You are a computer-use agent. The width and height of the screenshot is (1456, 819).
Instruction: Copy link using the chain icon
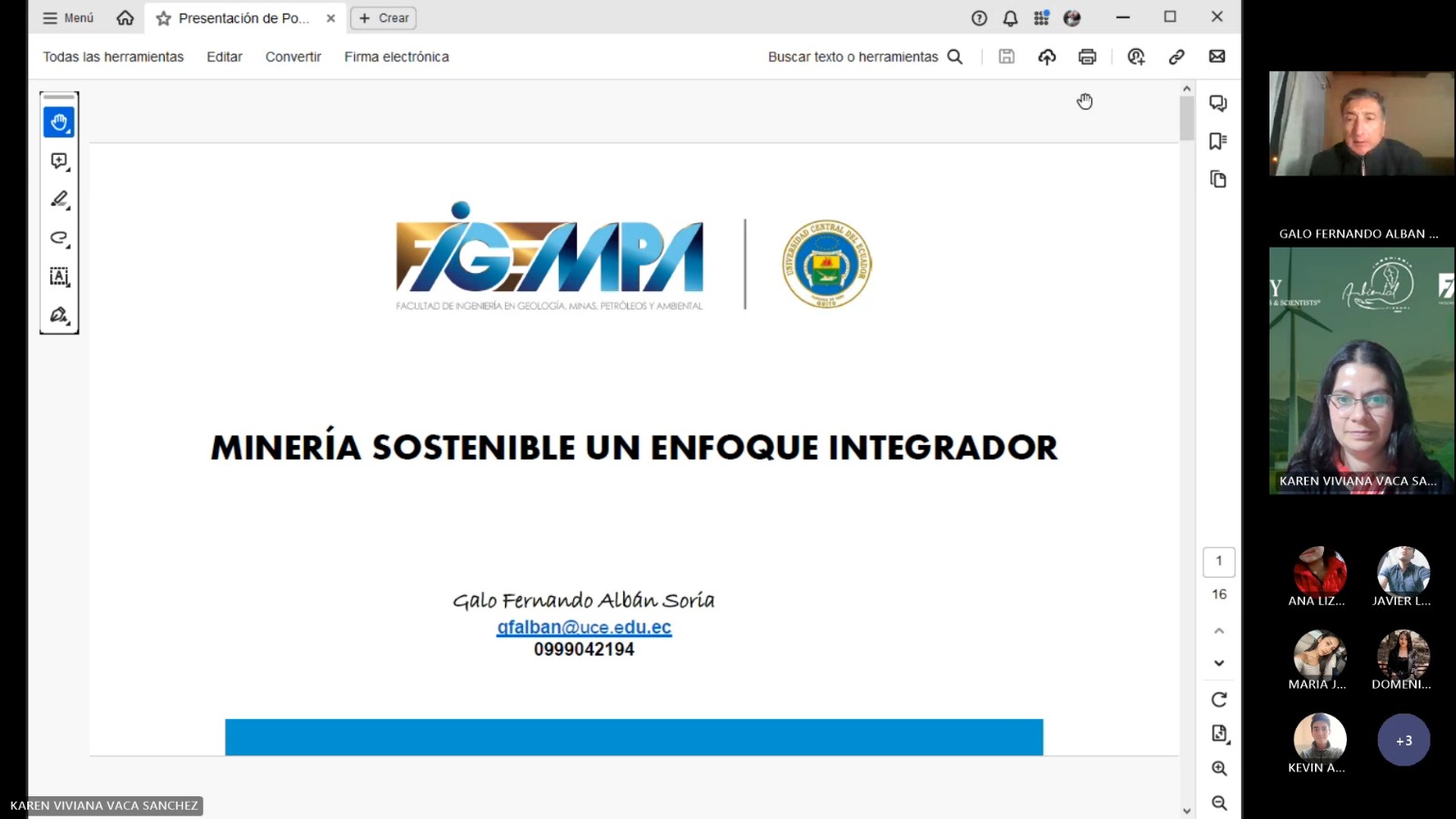coord(1177,56)
